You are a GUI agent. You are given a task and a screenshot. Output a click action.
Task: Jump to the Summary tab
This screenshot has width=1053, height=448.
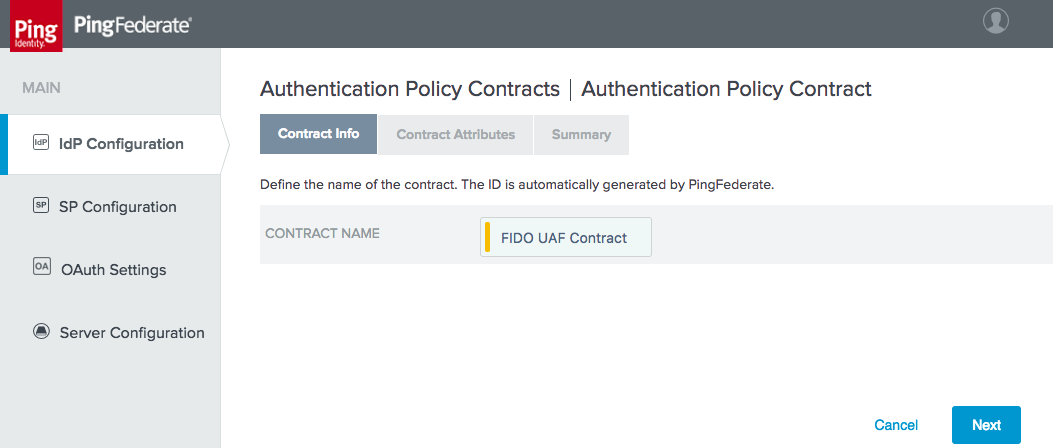pyautogui.click(x=581, y=134)
